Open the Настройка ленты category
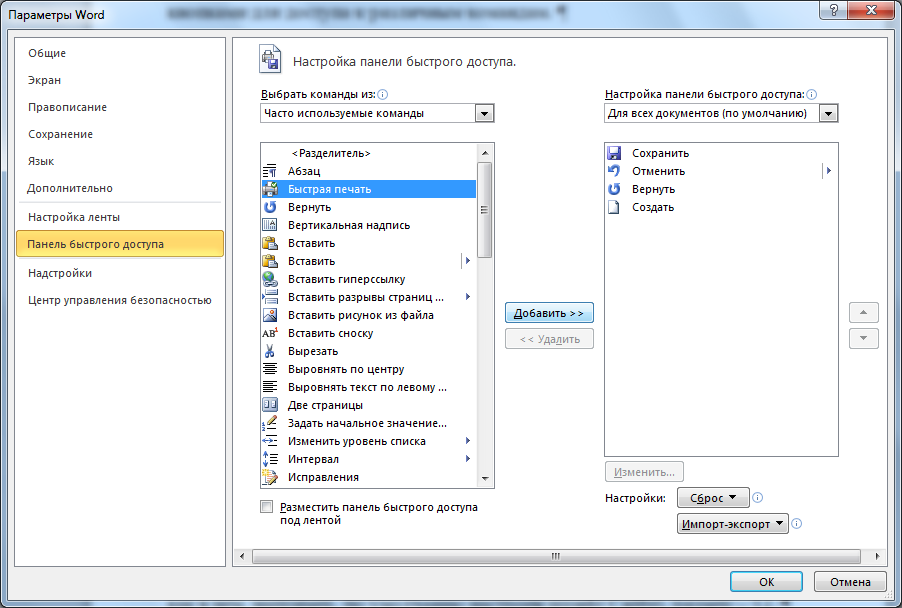902x608 pixels. (x=74, y=217)
